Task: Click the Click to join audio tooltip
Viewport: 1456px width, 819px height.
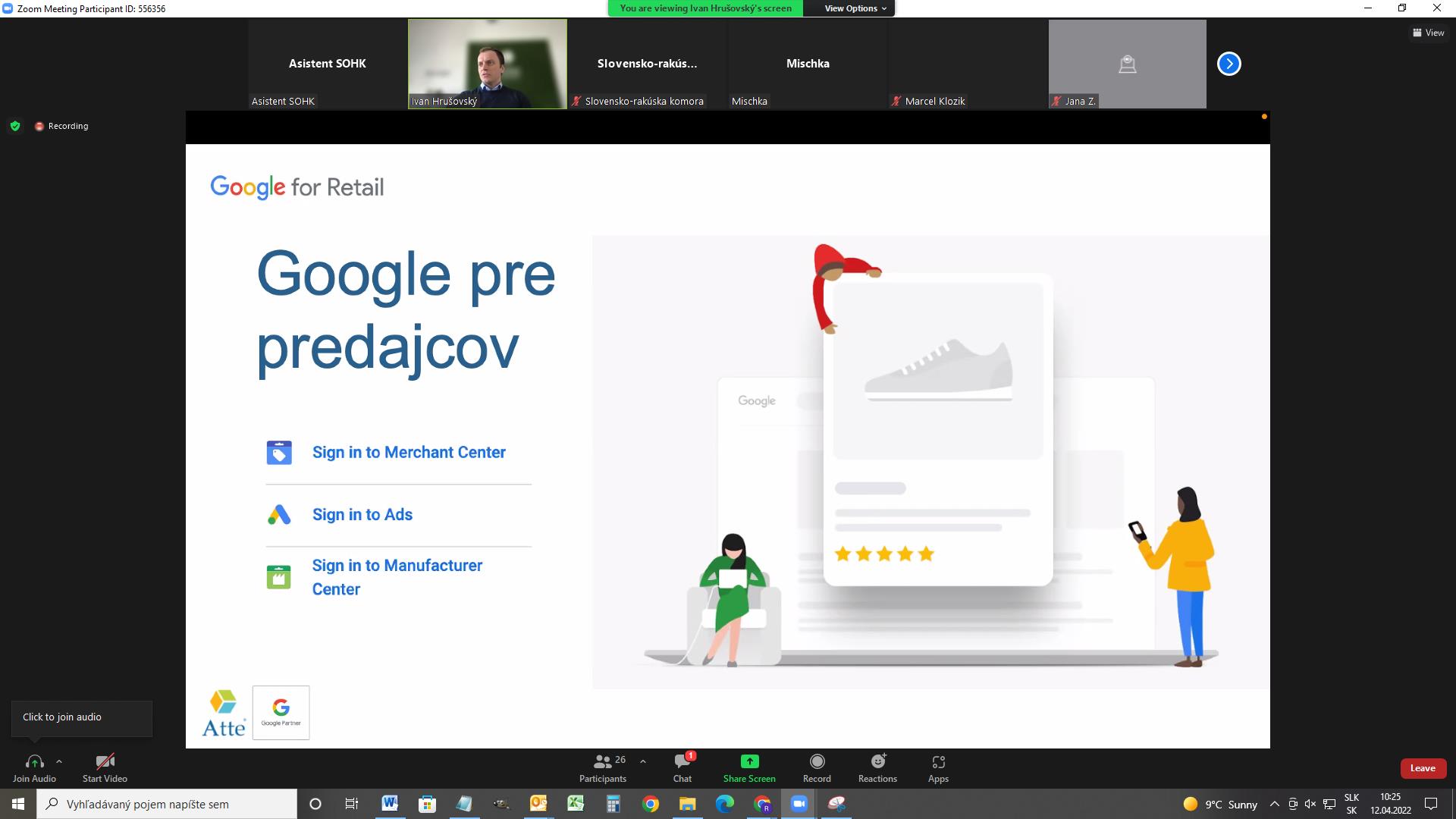Action: click(x=82, y=717)
